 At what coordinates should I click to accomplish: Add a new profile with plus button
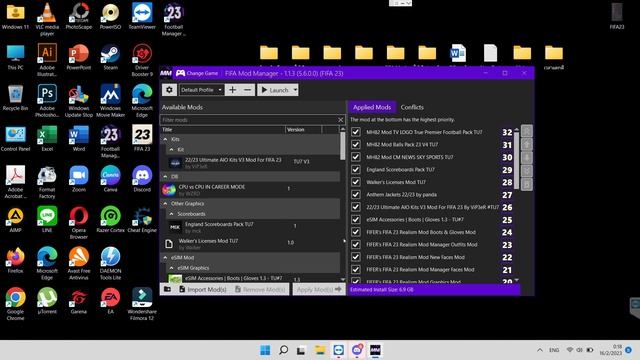click(232, 90)
